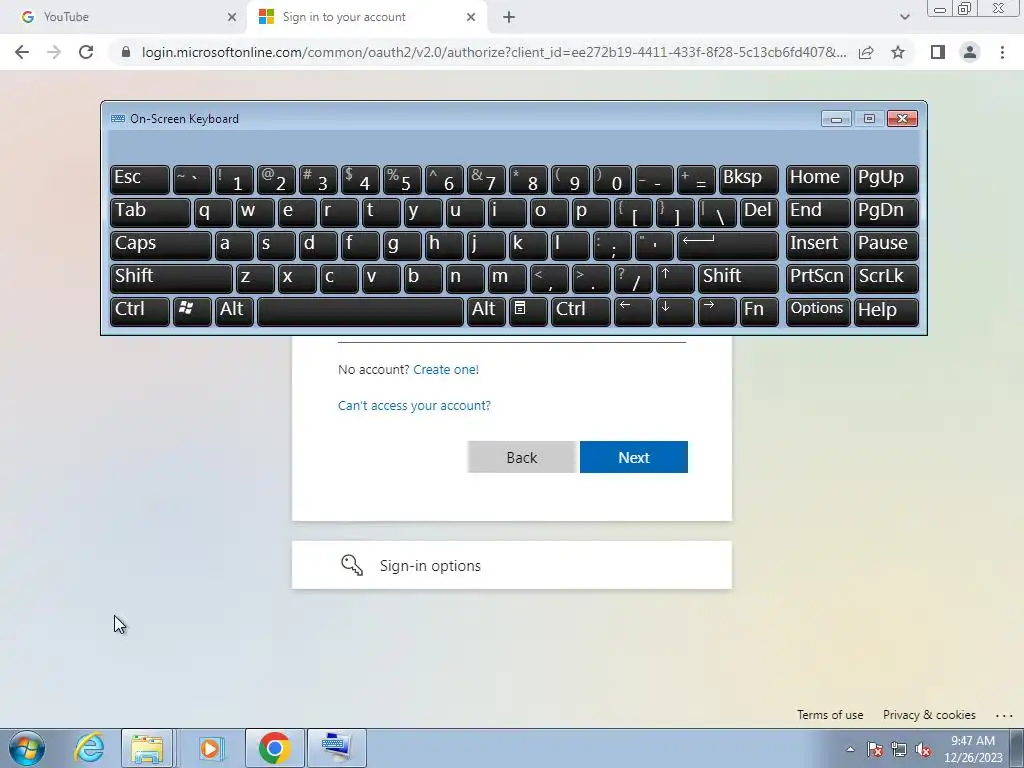Reload the sign-in page
The width and height of the screenshot is (1024, 768).
[x=86, y=52]
